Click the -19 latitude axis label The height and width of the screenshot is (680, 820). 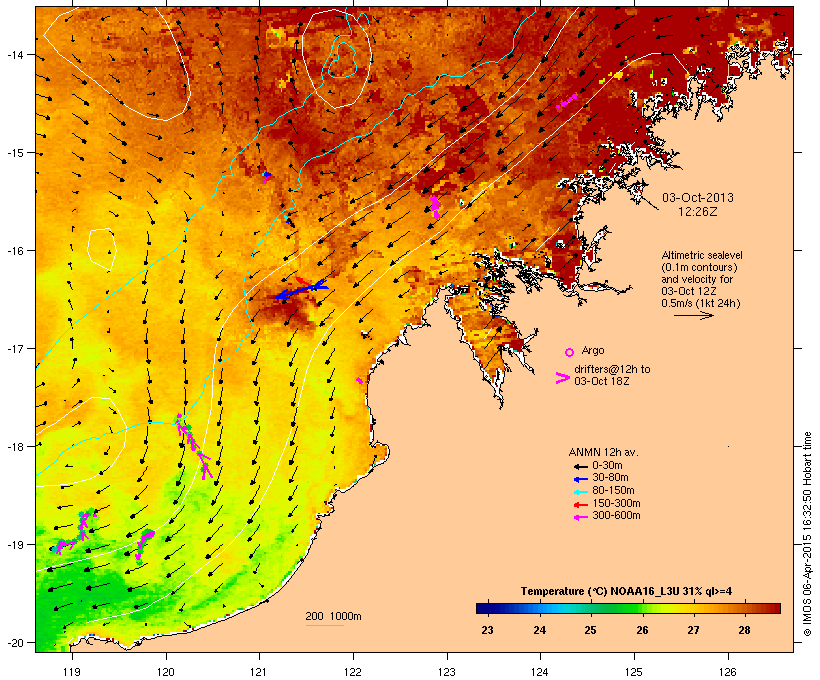coord(14,545)
